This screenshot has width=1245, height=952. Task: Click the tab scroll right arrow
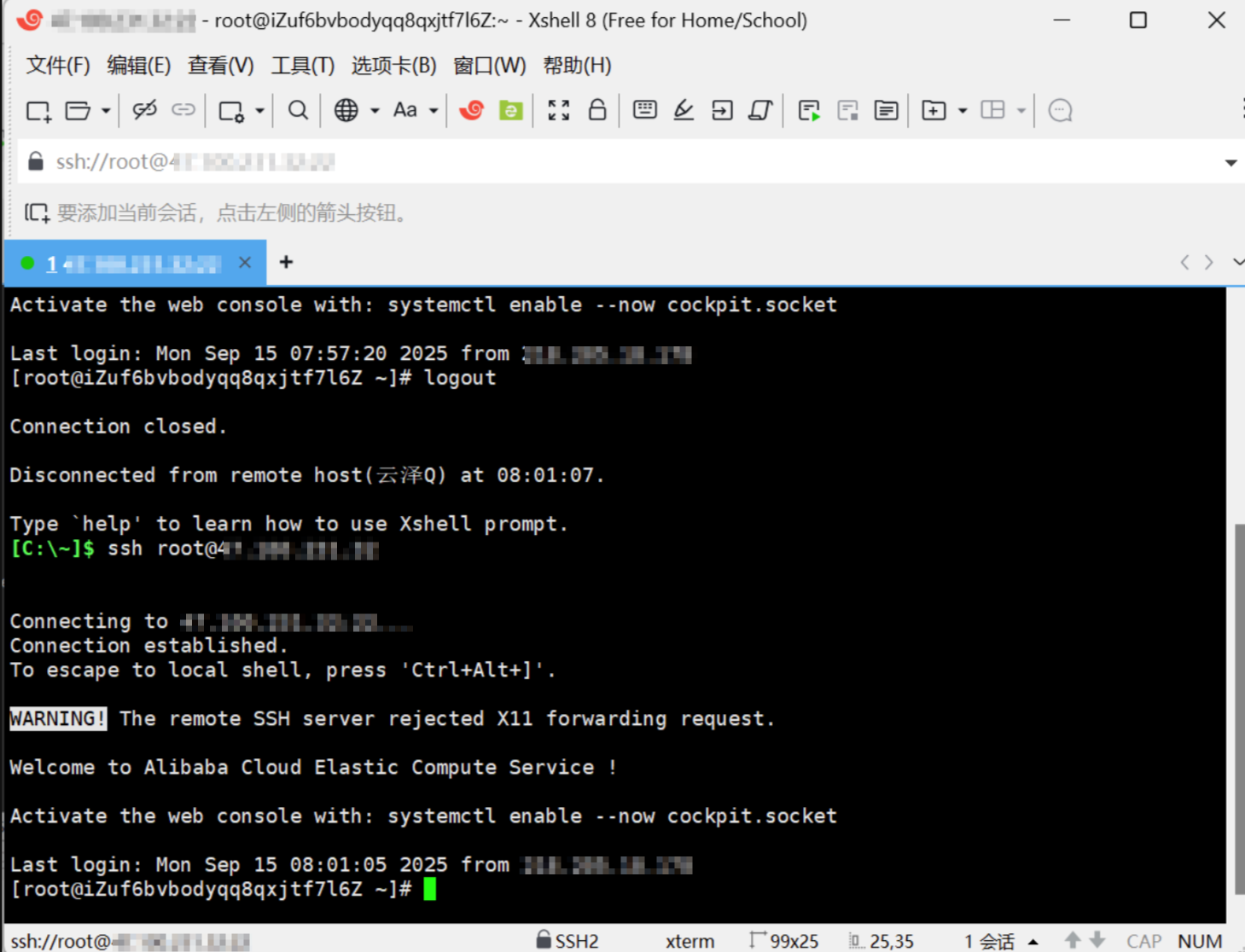(x=1209, y=263)
